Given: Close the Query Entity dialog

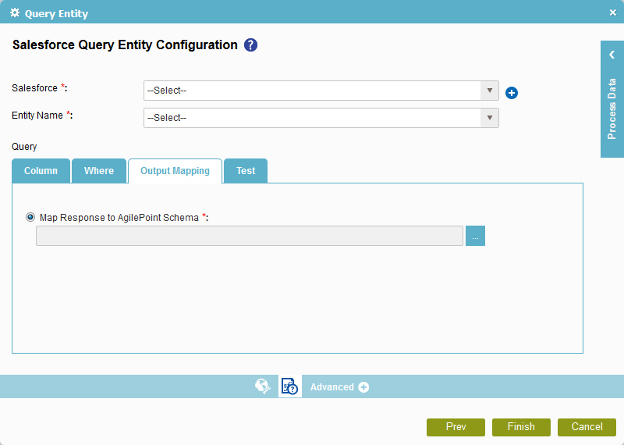Looking at the screenshot, I should pos(613,13).
